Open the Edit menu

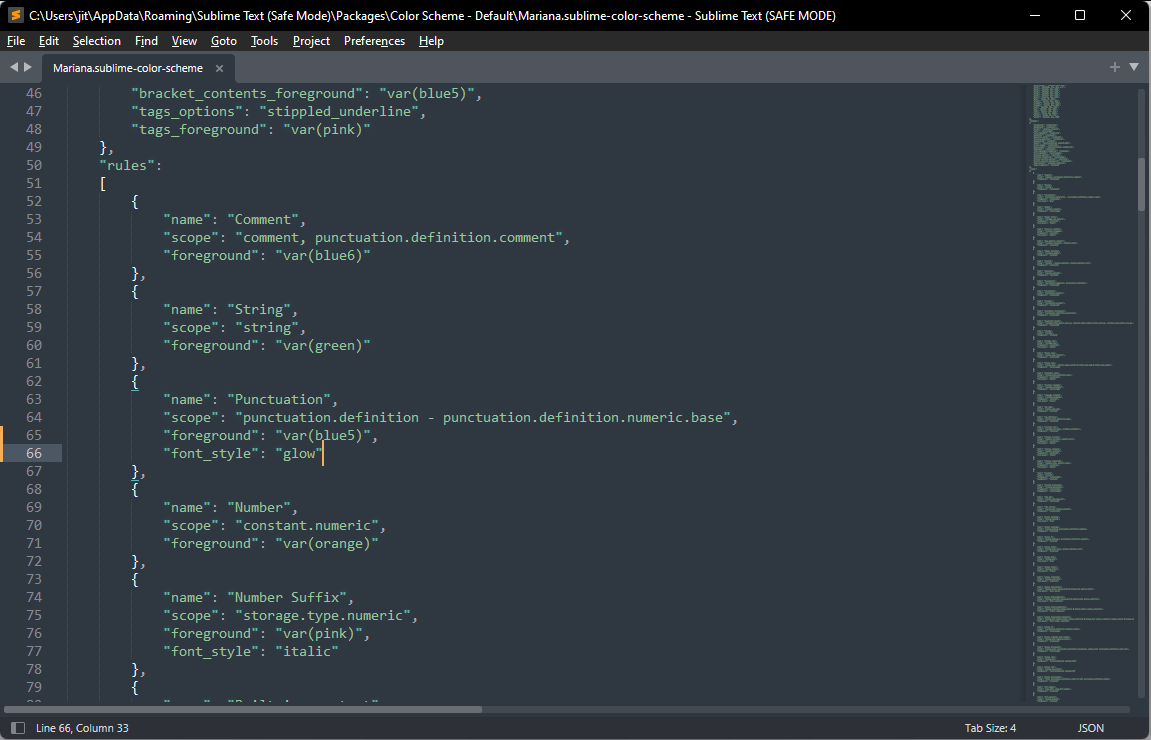tap(48, 41)
